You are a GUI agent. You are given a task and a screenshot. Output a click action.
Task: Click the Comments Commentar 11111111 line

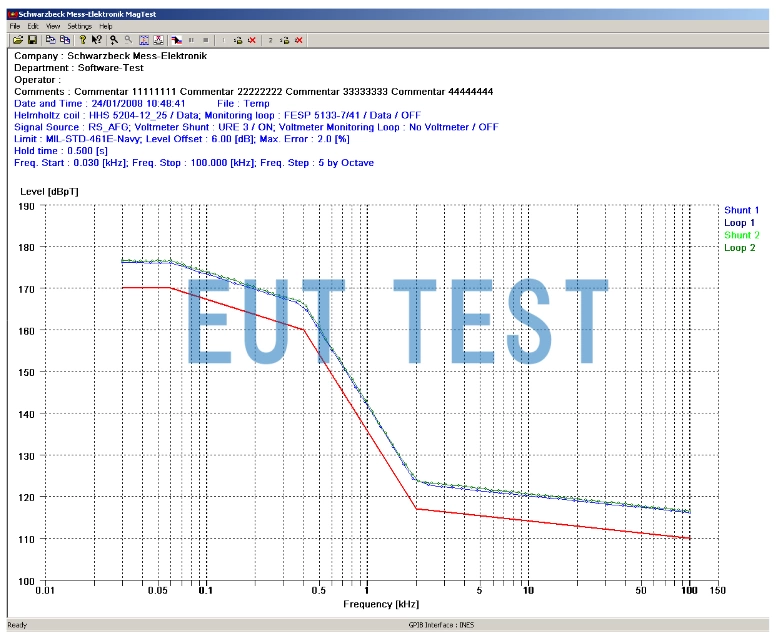pyautogui.click(x=254, y=92)
